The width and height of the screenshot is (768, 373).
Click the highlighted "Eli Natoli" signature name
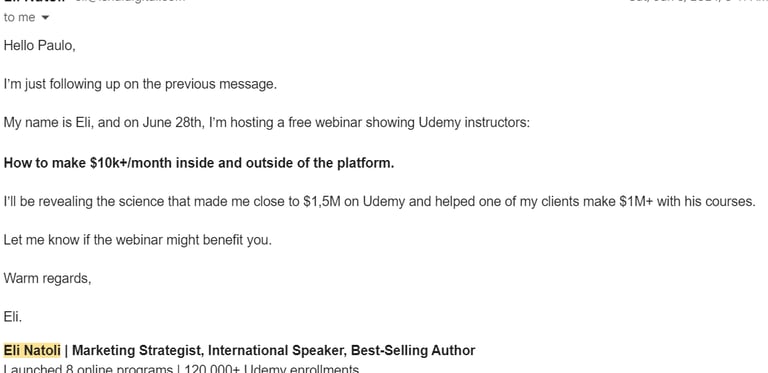point(32,350)
